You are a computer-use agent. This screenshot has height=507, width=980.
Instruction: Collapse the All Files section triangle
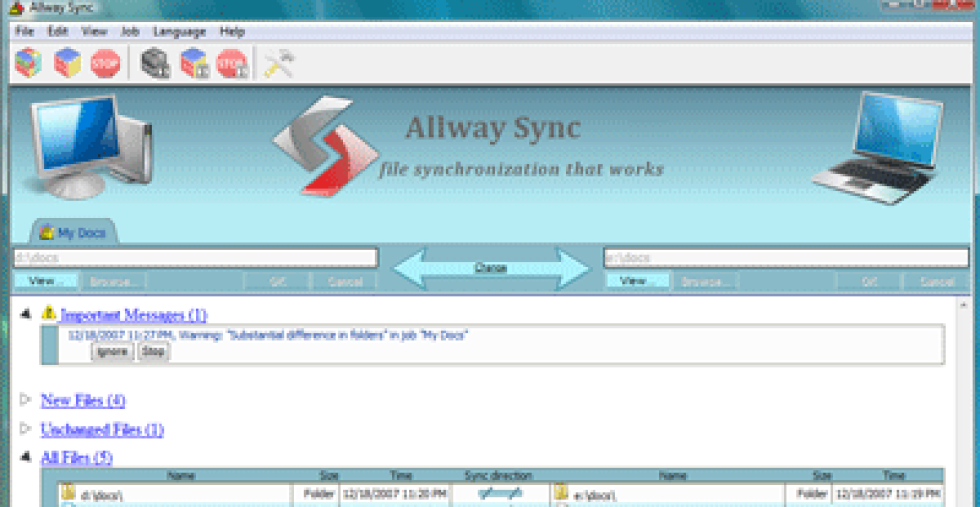(x=26, y=458)
